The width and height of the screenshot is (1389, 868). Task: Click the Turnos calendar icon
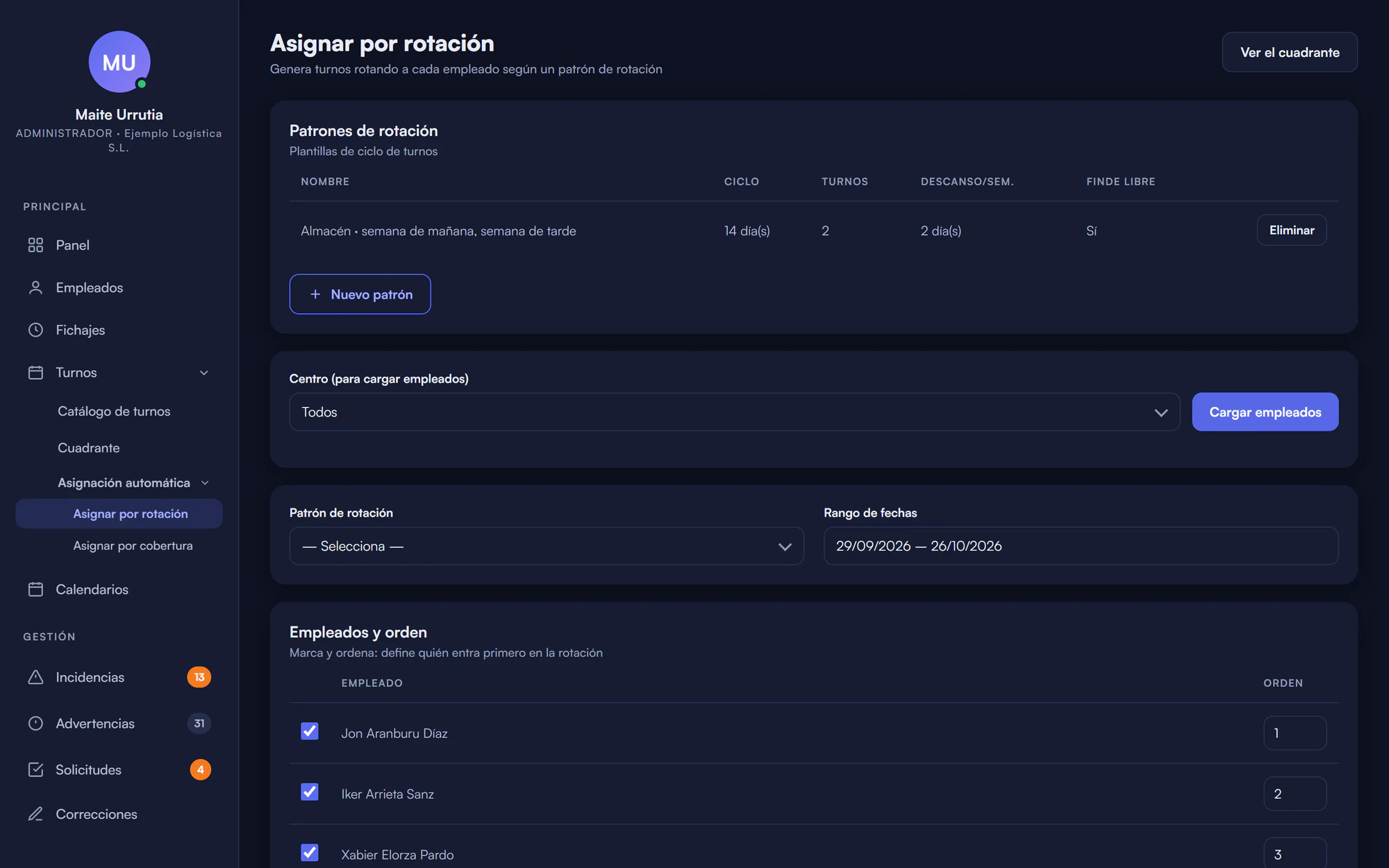(x=35, y=372)
